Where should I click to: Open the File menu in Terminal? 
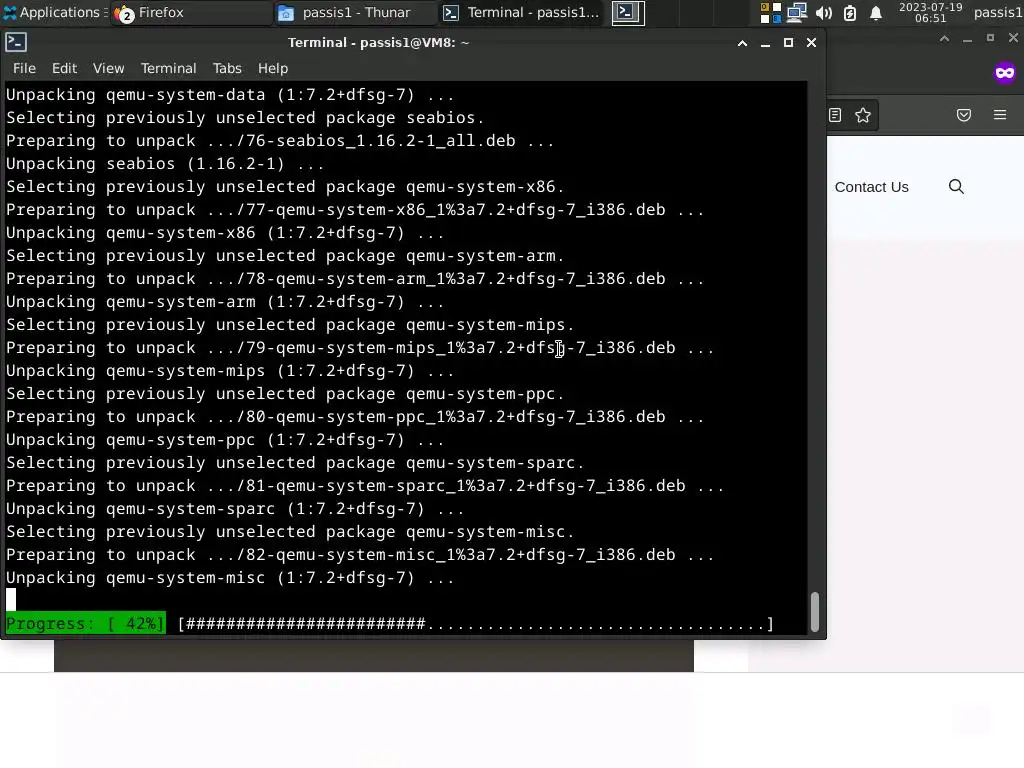24,68
